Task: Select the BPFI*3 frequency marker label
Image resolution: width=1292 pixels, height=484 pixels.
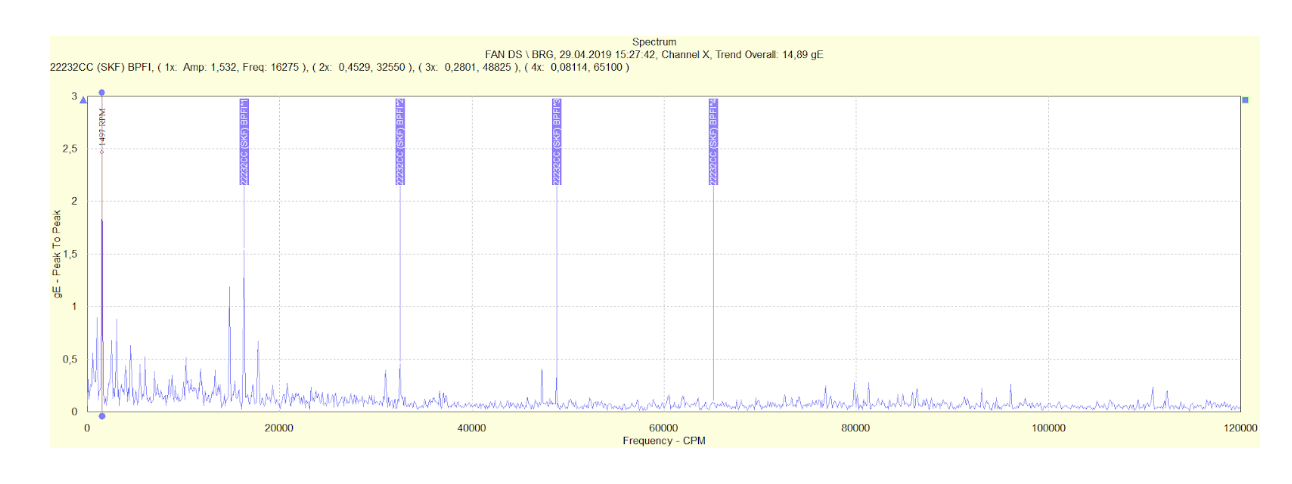Action: coord(556,141)
